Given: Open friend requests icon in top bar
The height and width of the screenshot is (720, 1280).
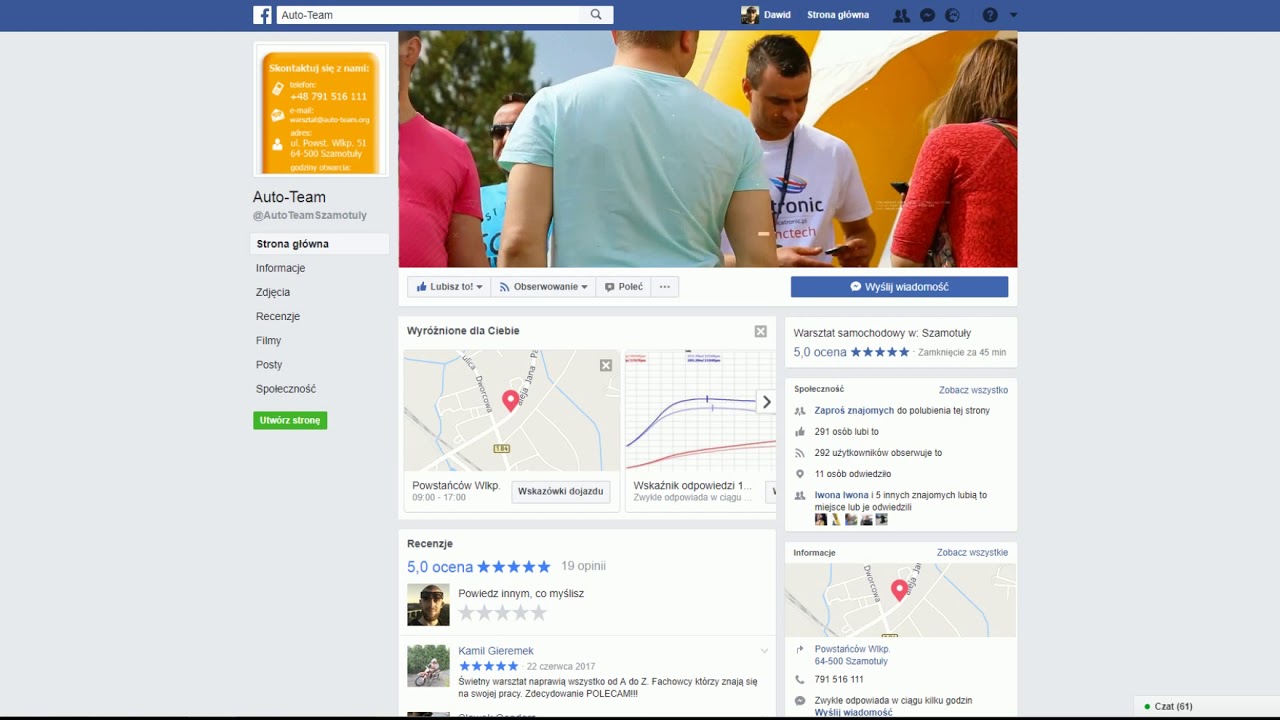Looking at the screenshot, I should pyautogui.click(x=901, y=15).
